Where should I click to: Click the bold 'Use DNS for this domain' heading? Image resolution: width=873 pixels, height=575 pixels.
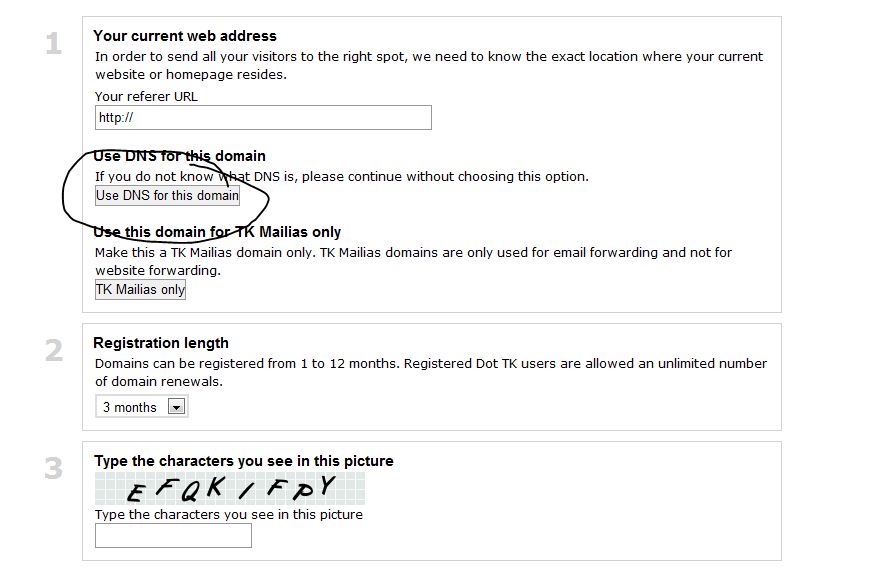click(x=179, y=156)
